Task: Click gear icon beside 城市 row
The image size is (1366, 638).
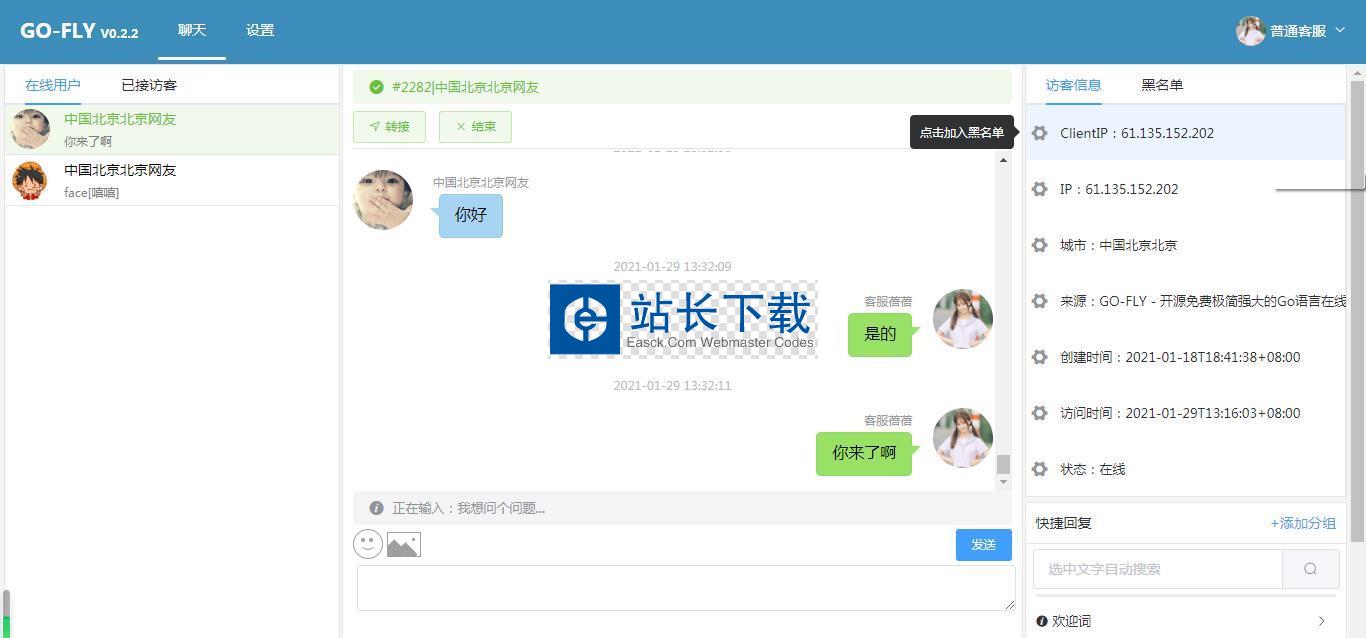Action: pyautogui.click(x=1040, y=245)
